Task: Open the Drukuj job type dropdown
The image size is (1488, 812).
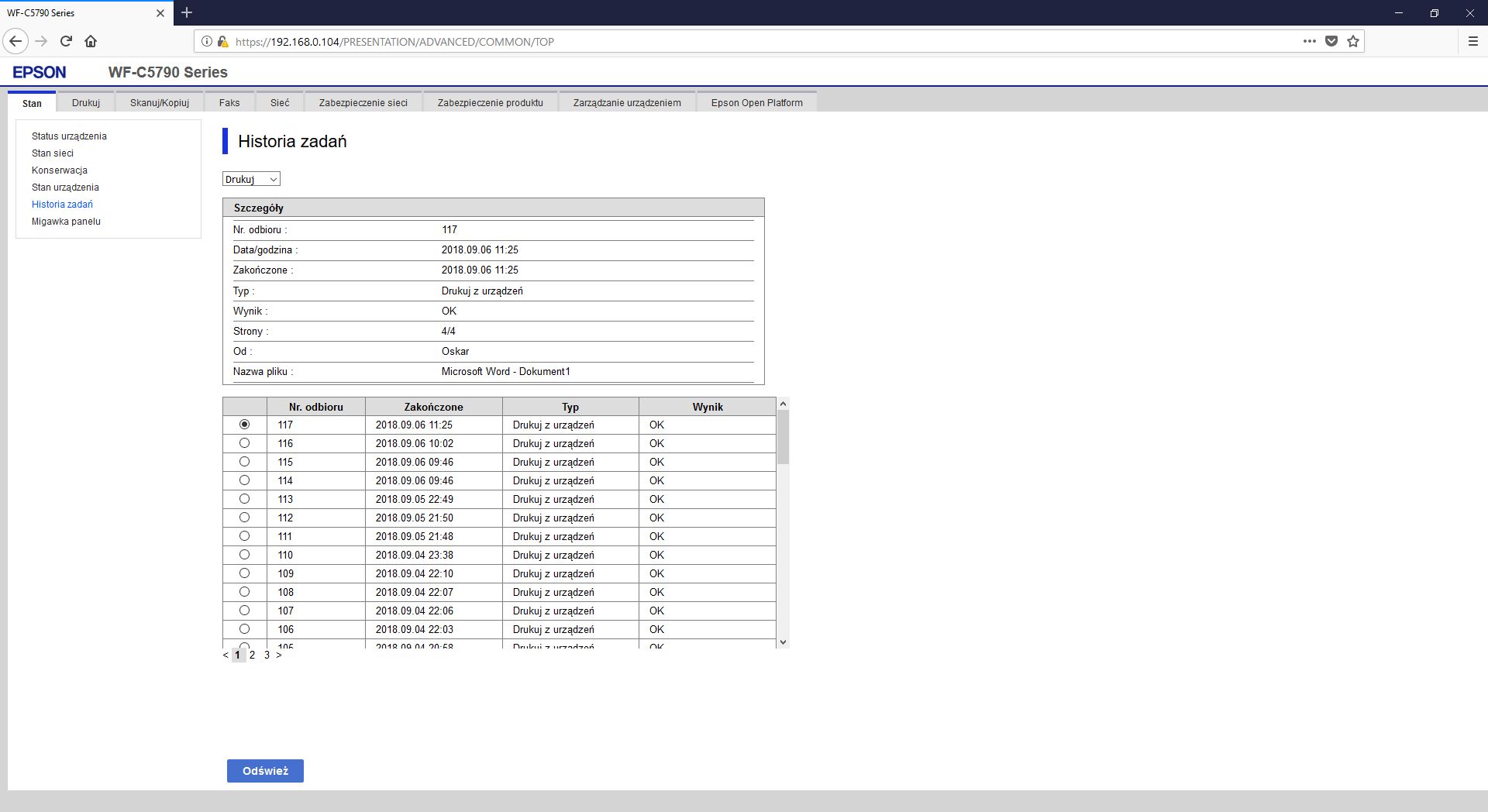Action: pos(251,179)
